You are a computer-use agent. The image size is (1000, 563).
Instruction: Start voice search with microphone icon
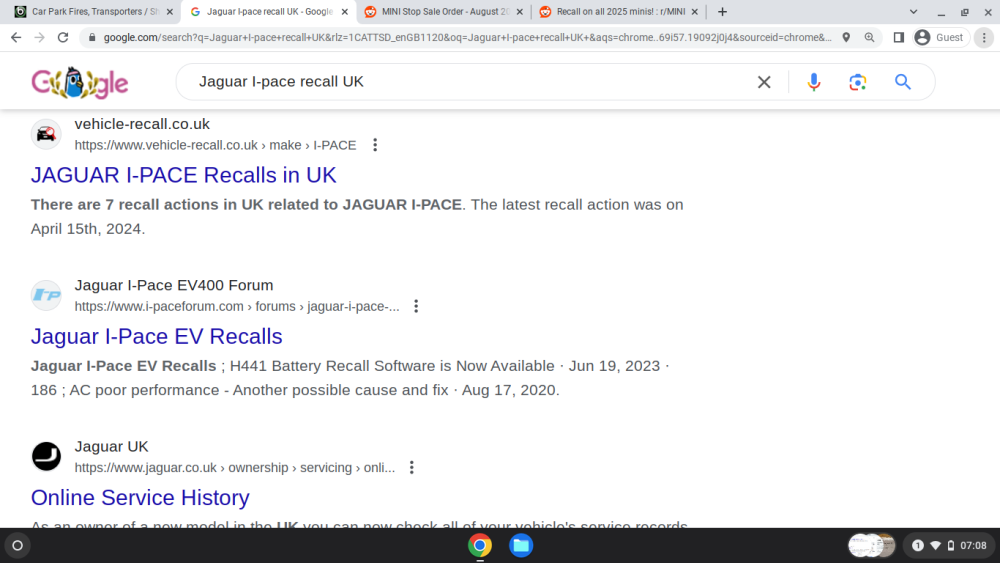tap(814, 82)
